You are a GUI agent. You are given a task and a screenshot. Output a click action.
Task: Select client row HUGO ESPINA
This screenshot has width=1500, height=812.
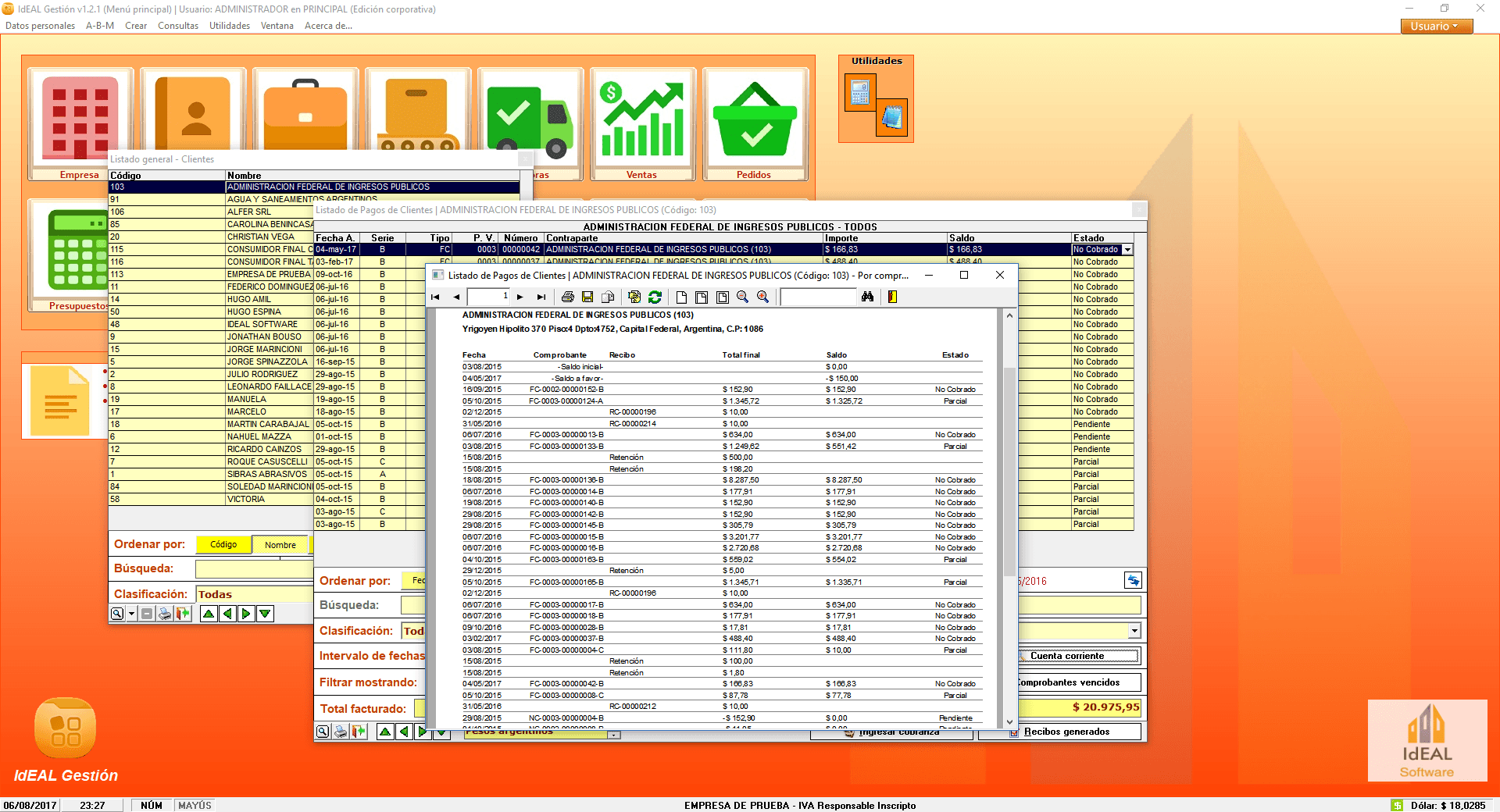point(211,312)
